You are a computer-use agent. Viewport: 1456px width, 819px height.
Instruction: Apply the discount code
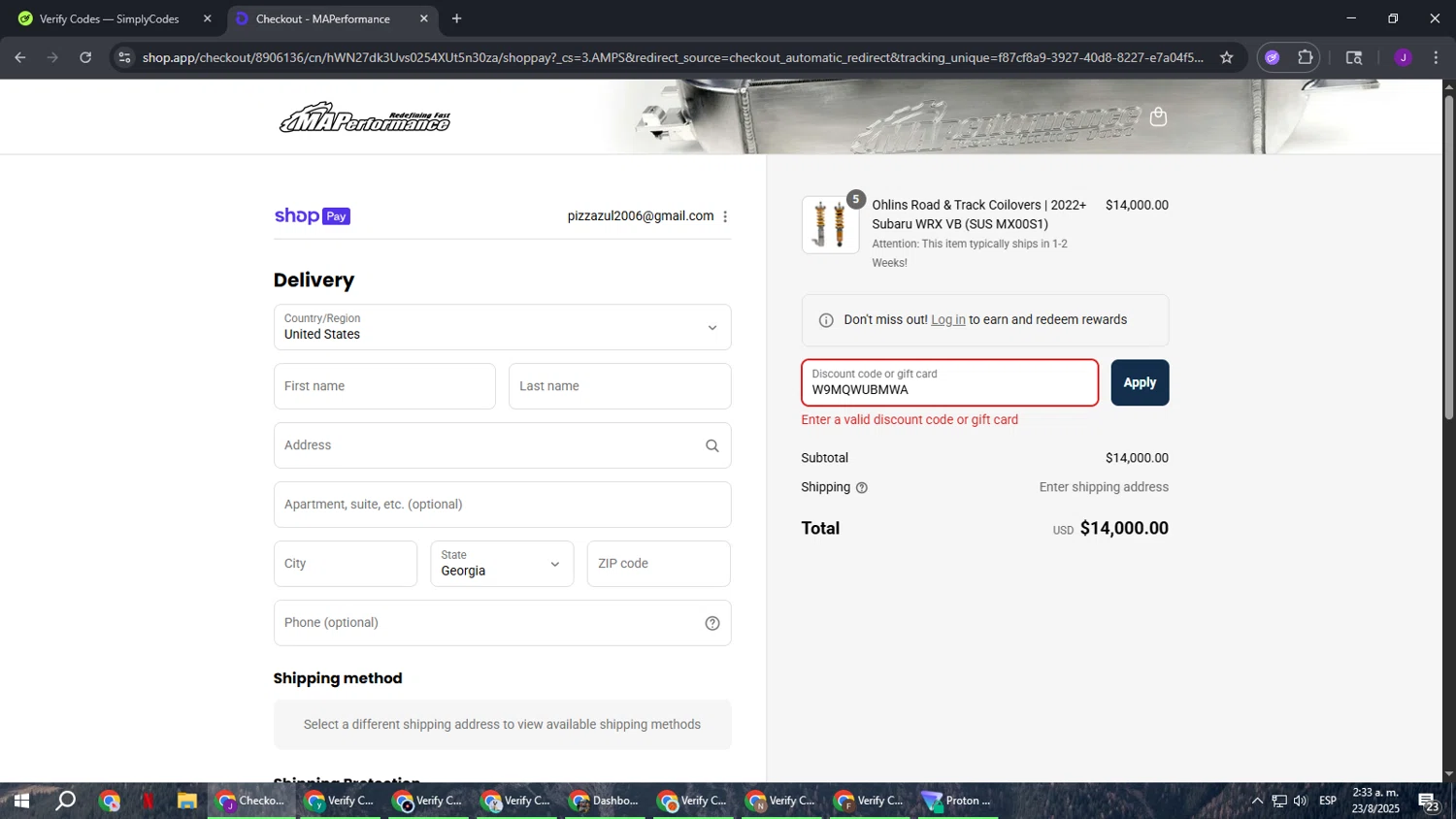(1140, 382)
